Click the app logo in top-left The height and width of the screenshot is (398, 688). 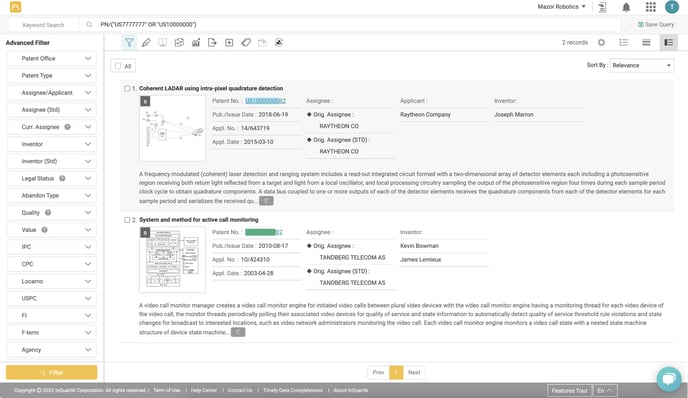[15, 7]
